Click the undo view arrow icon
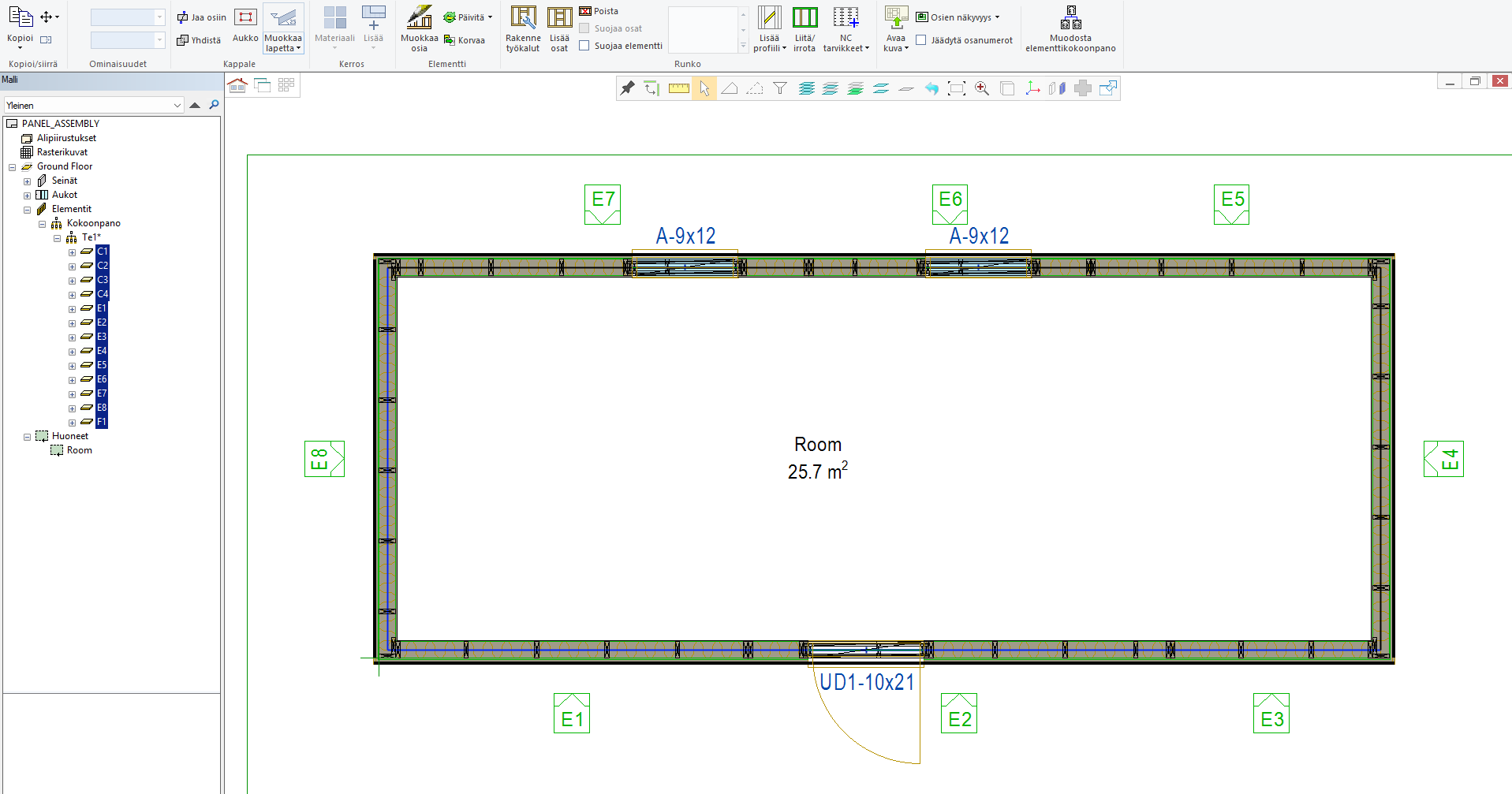The width and height of the screenshot is (1512, 794). [x=931, y=88]
